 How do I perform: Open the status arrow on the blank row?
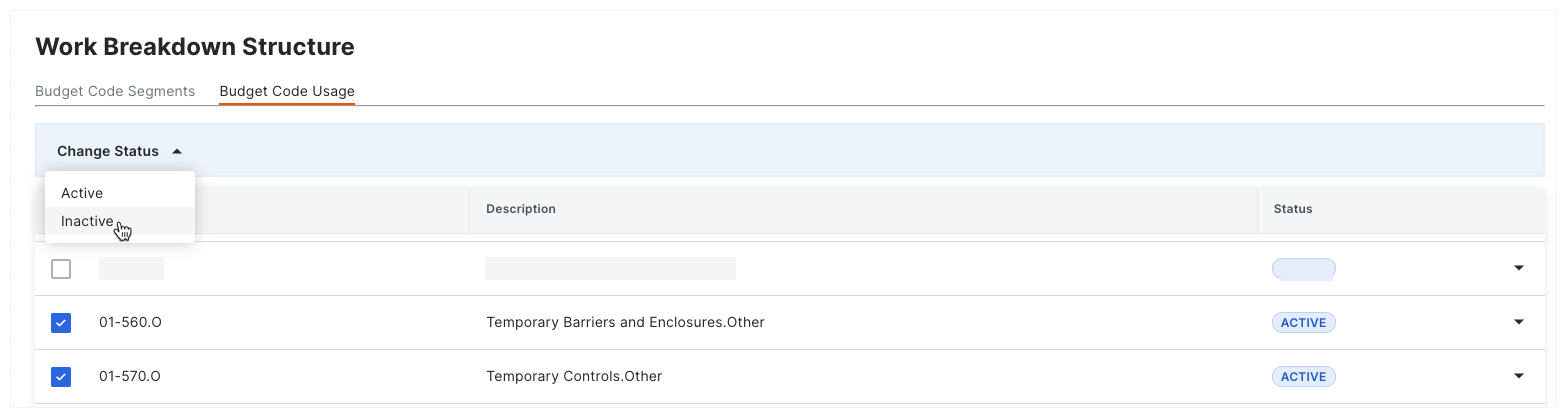pyautogui.click(x=1518, y=268)
